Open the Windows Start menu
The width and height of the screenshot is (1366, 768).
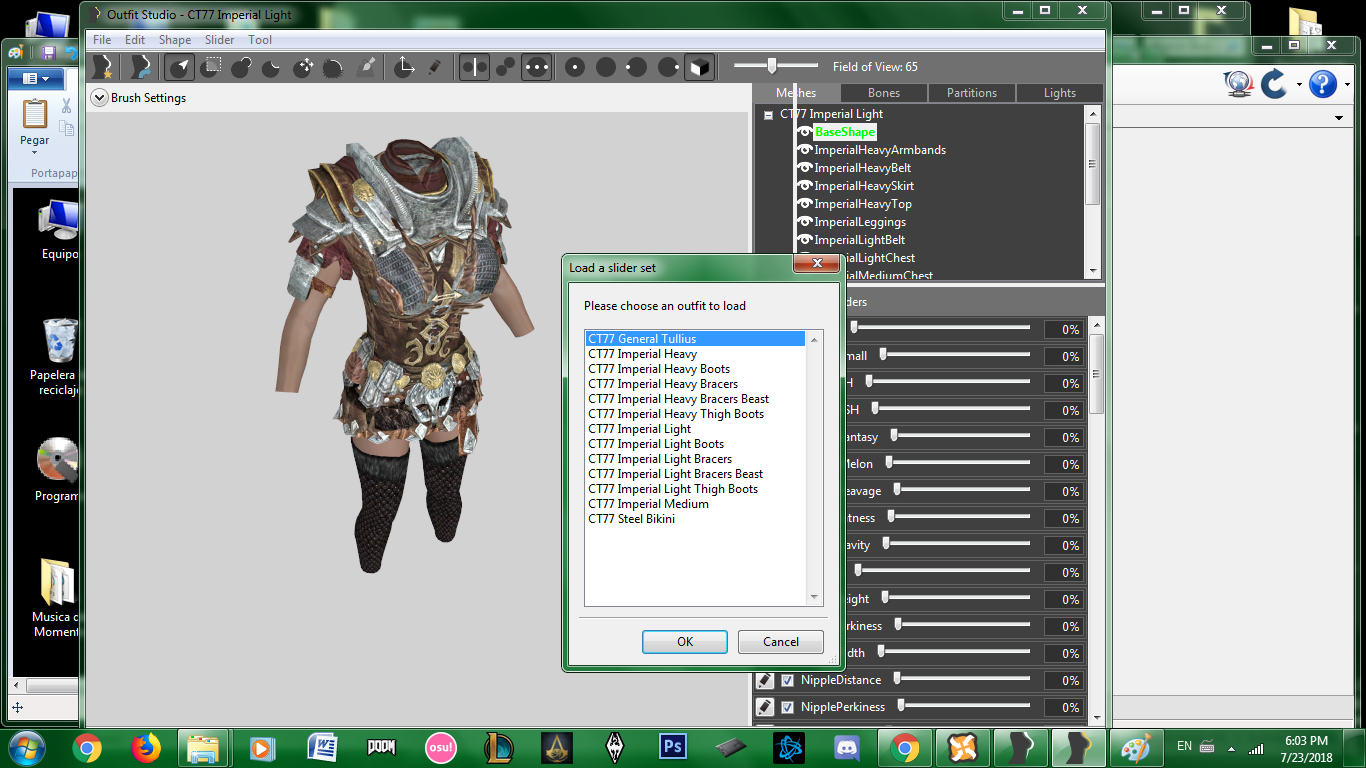pos(27,746)
